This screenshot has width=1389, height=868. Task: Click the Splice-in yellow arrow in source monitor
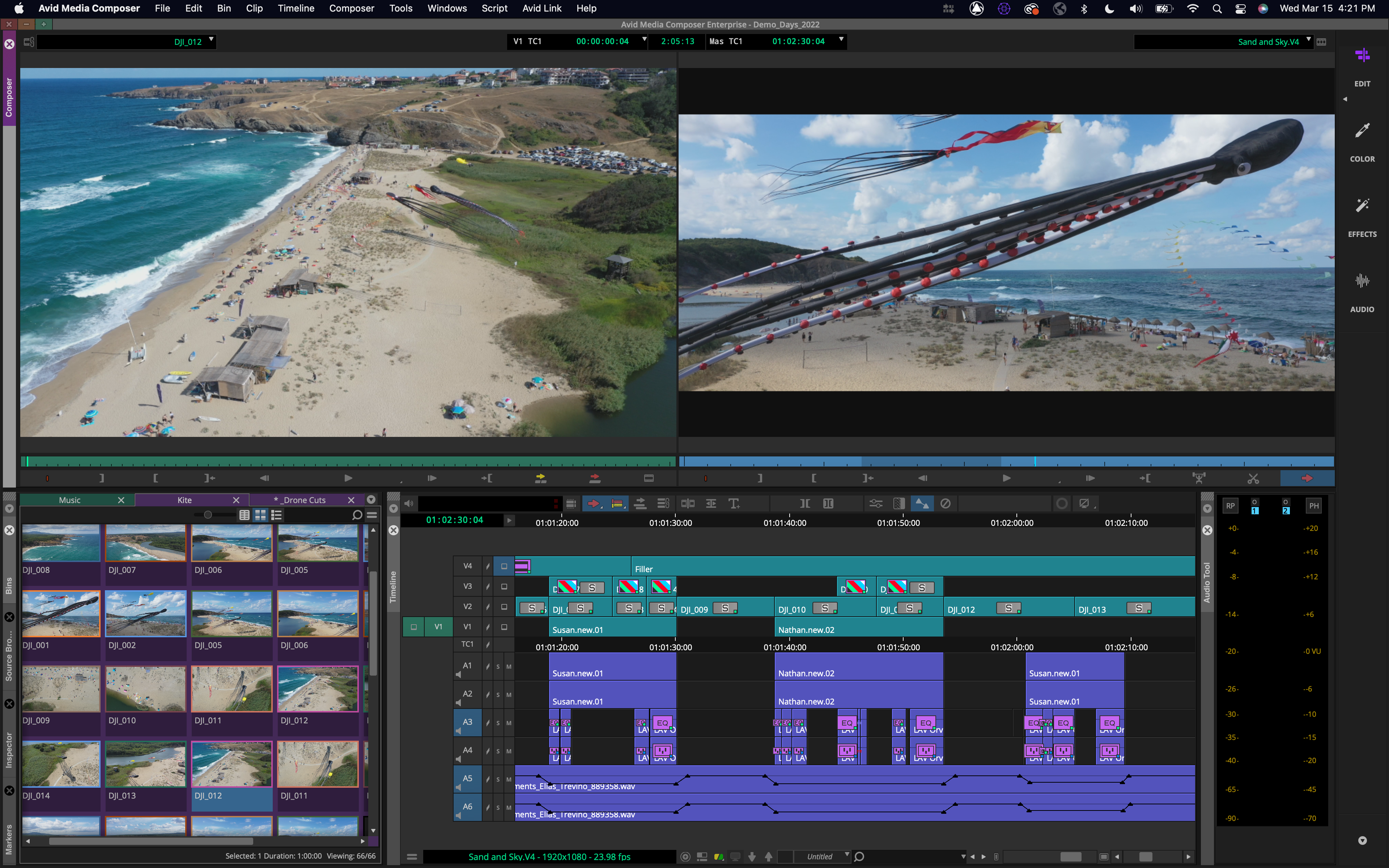[x=540, y=478]
